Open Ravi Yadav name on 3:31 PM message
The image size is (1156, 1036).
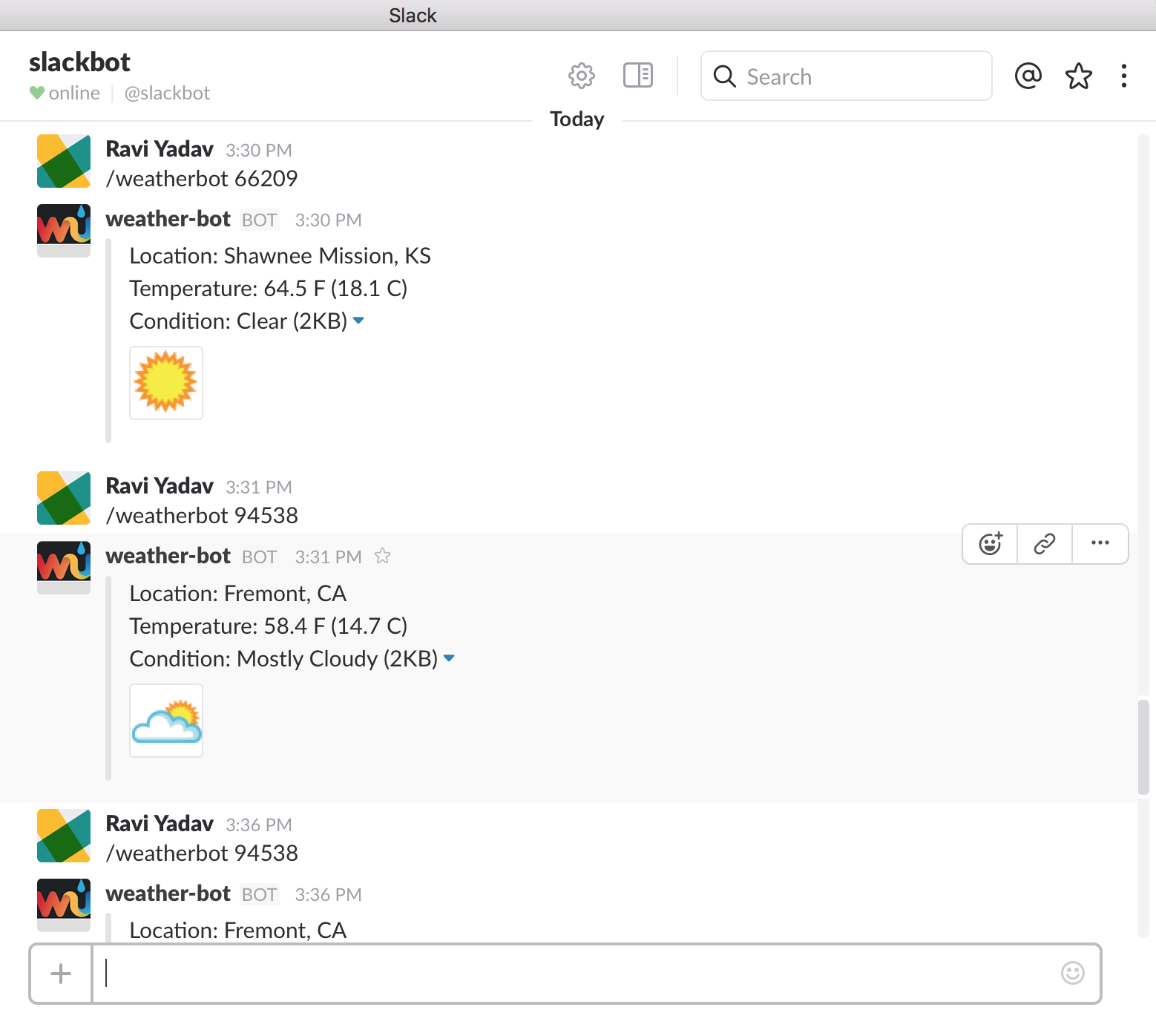pyautogui.click(x=160, y=486)
